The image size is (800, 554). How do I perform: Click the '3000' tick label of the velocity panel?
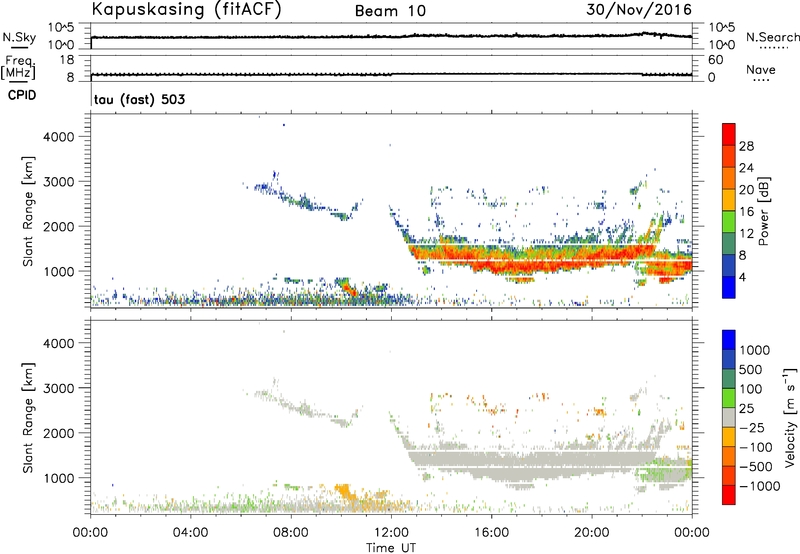point(59,388)
